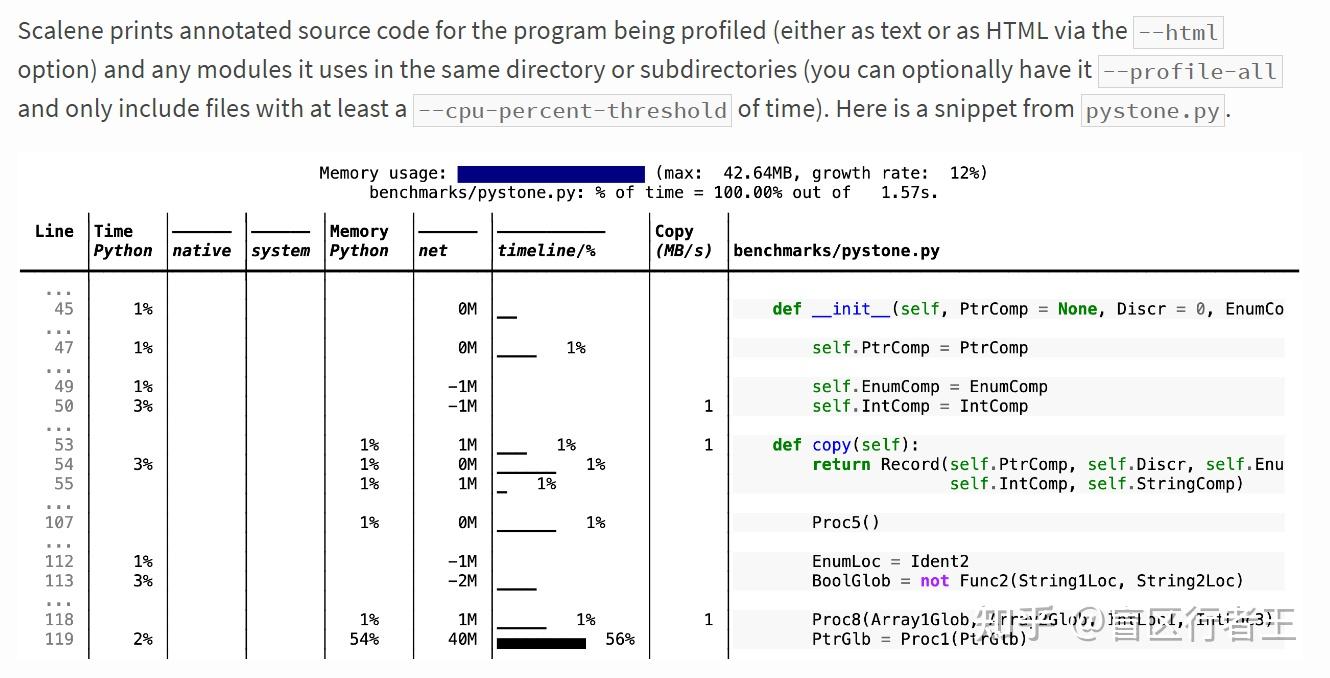Click line number 119 in the table
Image resolution: width=1330 pixels, height=678 pixels.
click(59, 639)
